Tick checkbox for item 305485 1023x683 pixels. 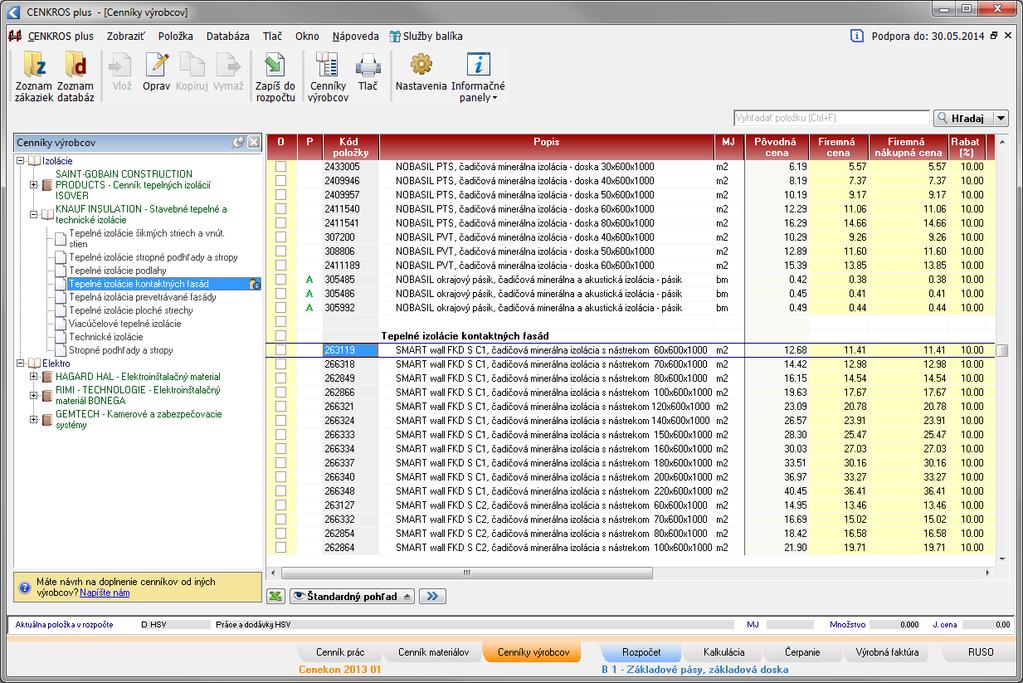click(x=281, y=279)
